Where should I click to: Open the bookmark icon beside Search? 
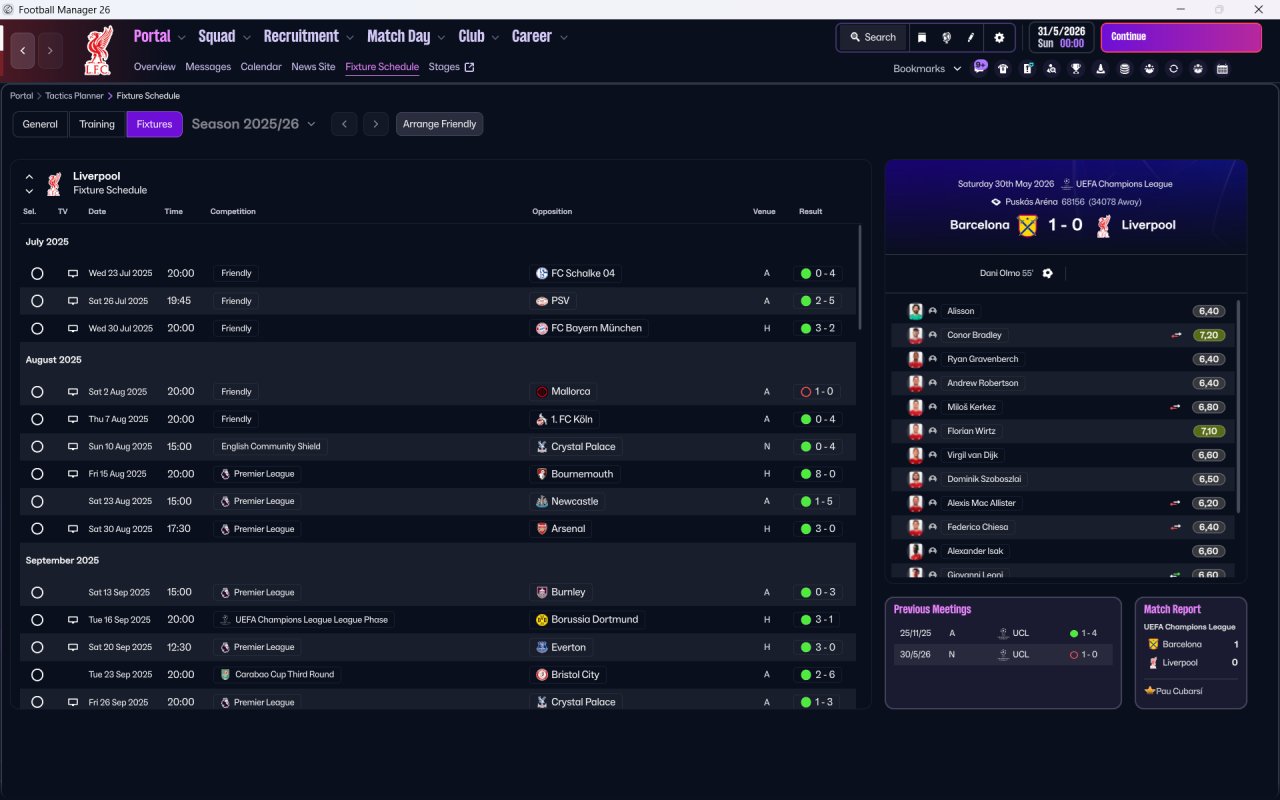tap(922, 37)
